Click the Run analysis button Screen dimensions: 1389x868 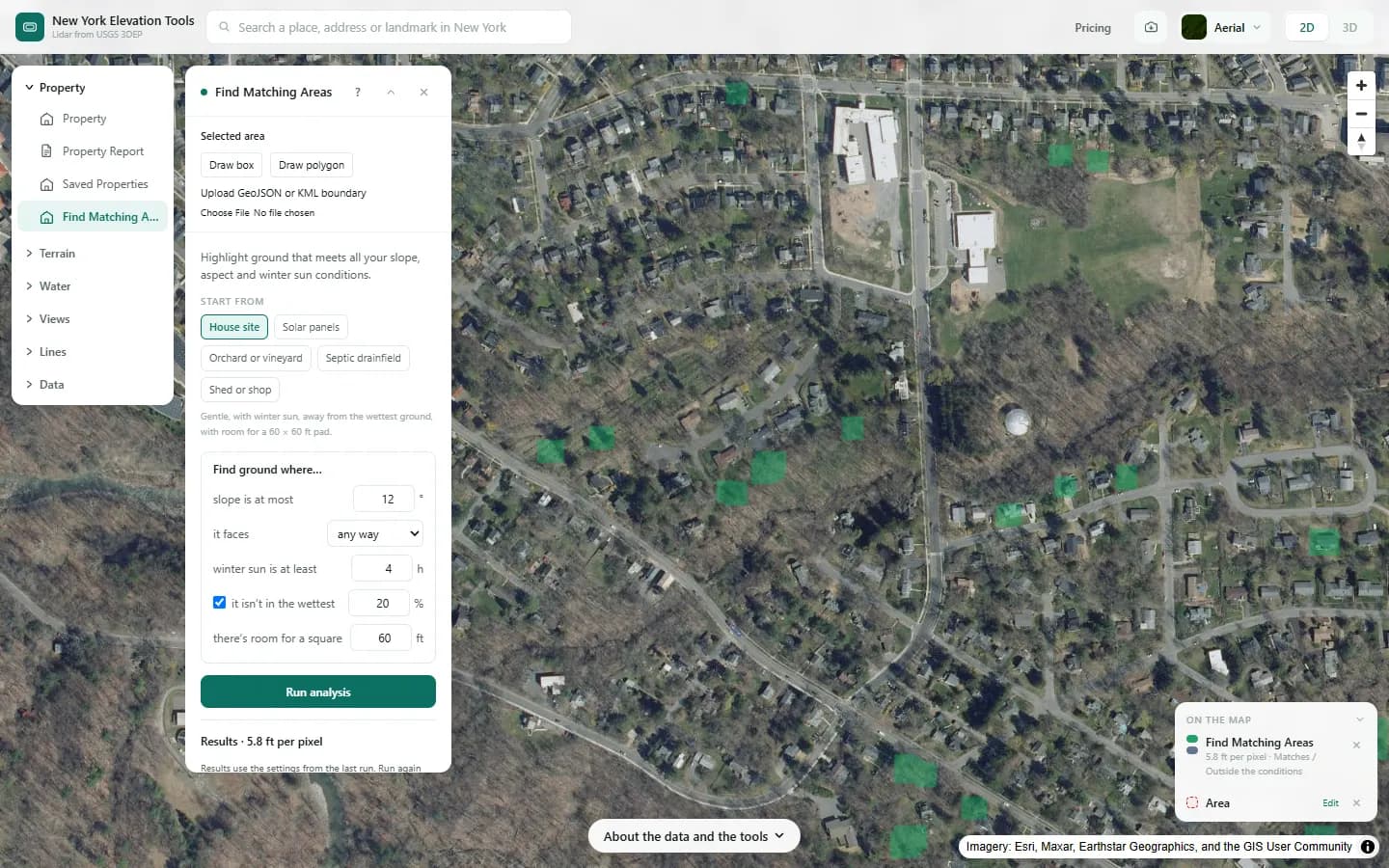[x=318, y=692]
